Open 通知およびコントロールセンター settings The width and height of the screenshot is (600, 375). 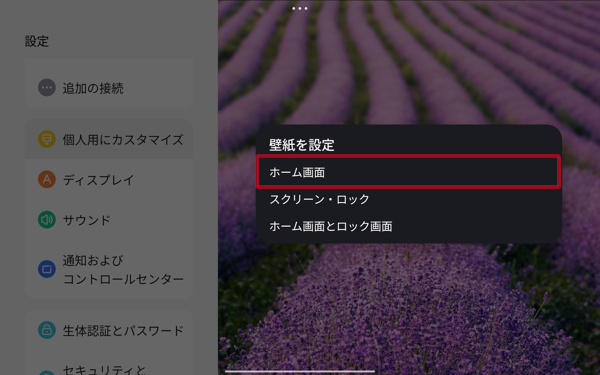109,269
